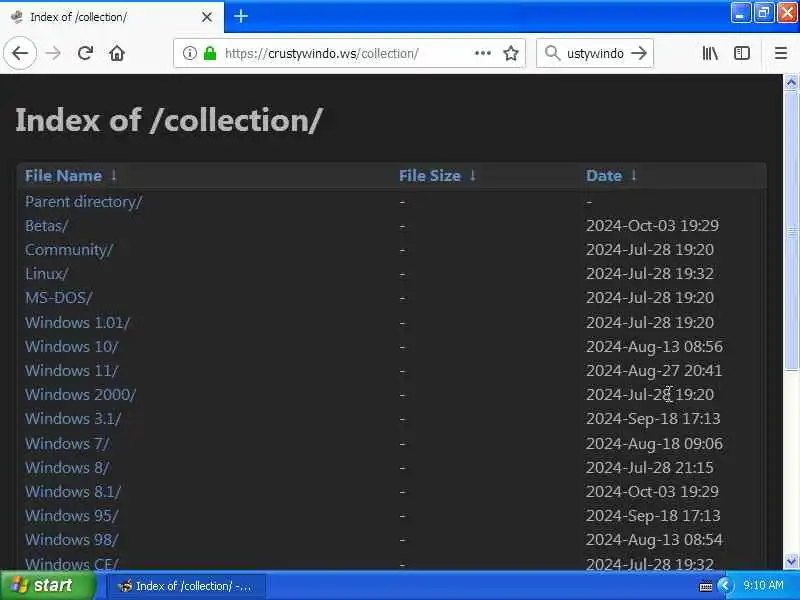The width and height of the screenshot is (800, 600).
Task: Click into the search box
Action: pyautogui.click(x=595, y=53)
